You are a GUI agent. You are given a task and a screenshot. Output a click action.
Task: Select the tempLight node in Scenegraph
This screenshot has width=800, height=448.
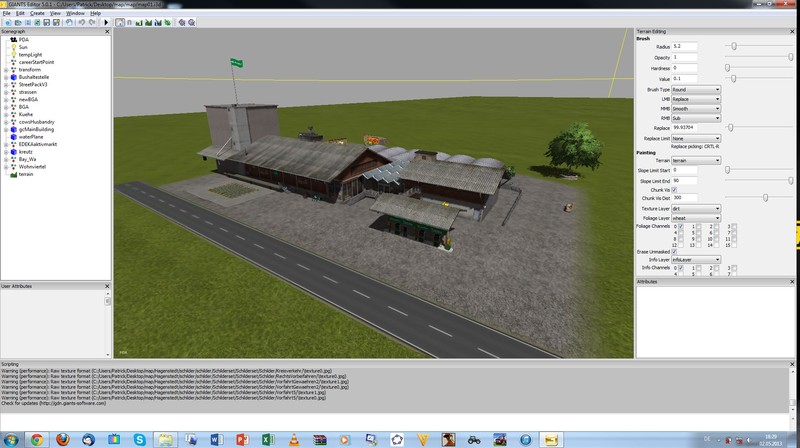pos(30,55)
